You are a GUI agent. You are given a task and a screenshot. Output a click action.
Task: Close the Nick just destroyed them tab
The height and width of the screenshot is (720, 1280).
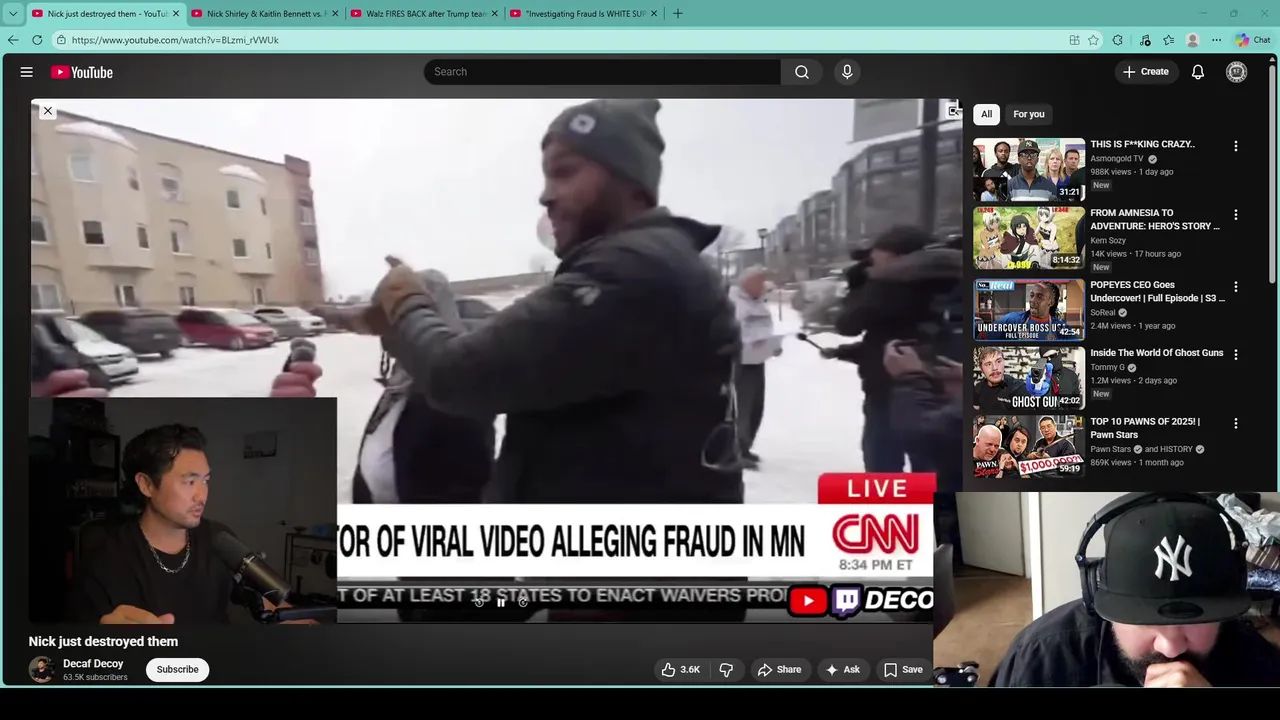tap(176, 14)
